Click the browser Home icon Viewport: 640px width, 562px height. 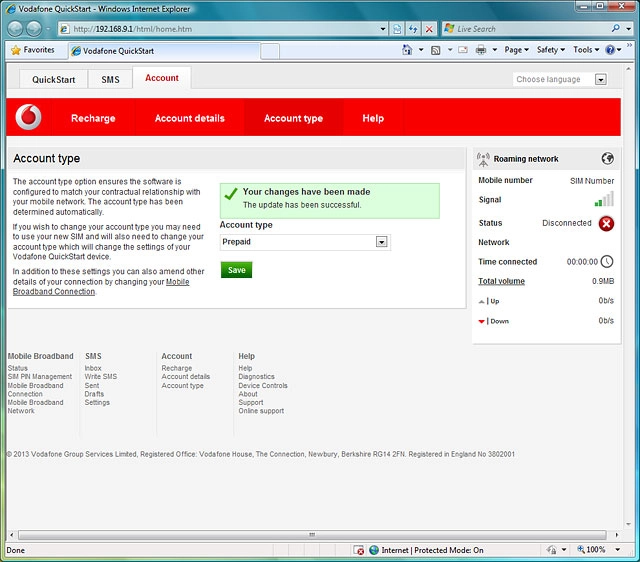point(407,50)
